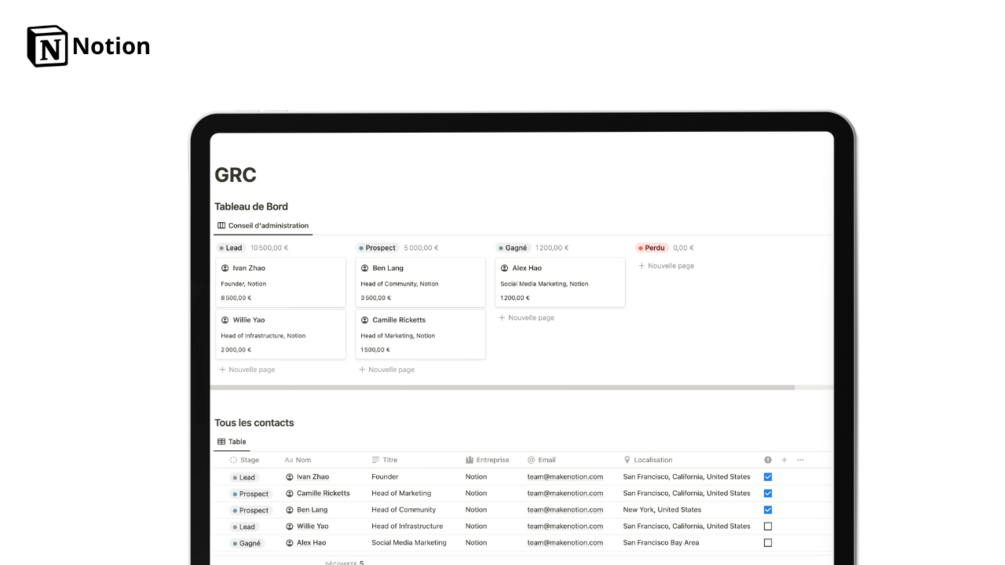Uncheck the checkbox in Ben Lang table row
The width and height of the screenshot is (1005, 565).
click(768, 510)
